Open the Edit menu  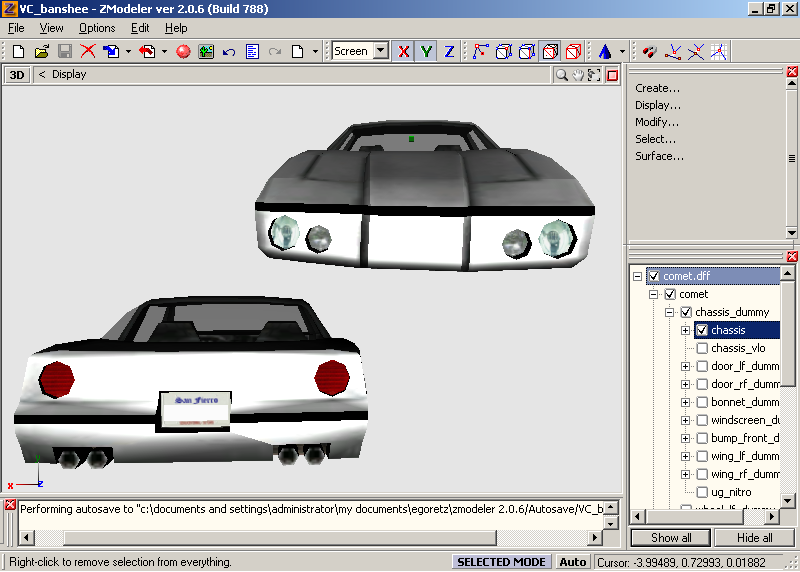[x=140, y=28]
